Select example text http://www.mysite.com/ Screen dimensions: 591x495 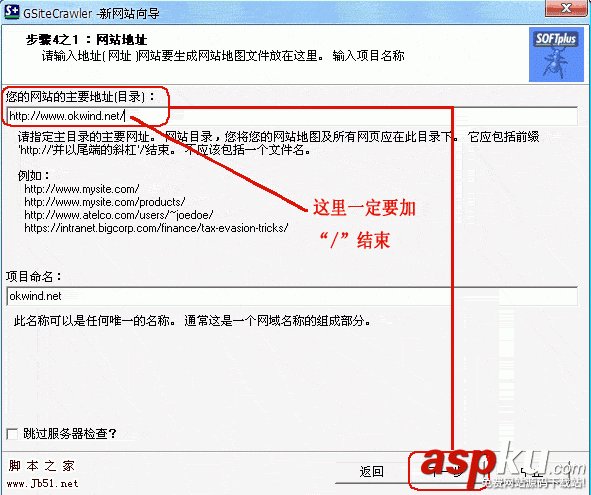coord(82,189)
